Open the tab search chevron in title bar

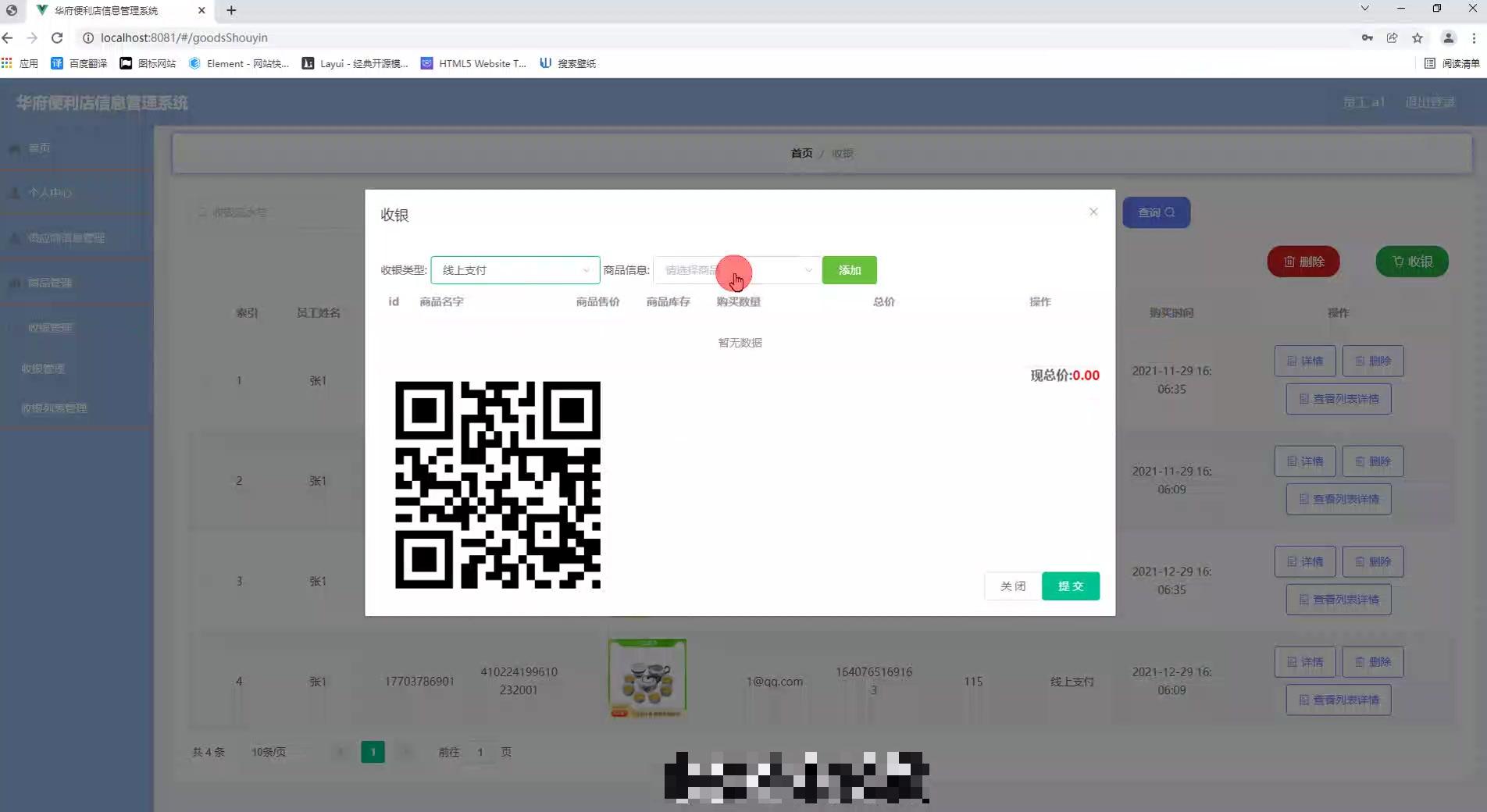[1364, 9]
